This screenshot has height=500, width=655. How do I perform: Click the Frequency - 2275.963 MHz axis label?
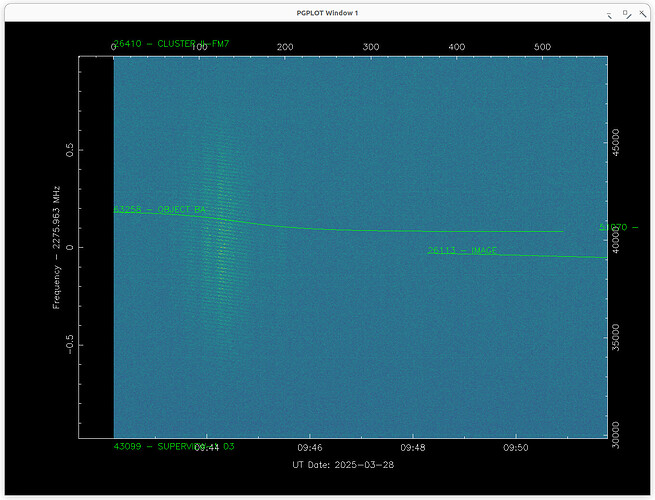(x=56, y=247)
